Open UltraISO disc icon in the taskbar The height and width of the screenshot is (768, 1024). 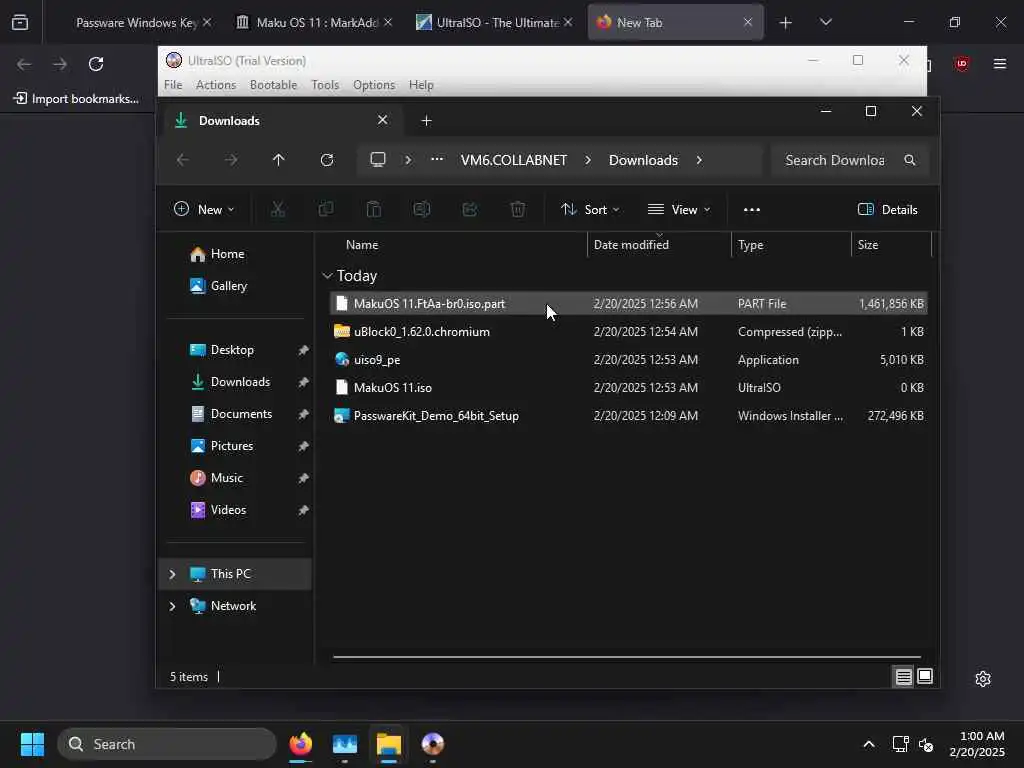[x=432, y=744]
